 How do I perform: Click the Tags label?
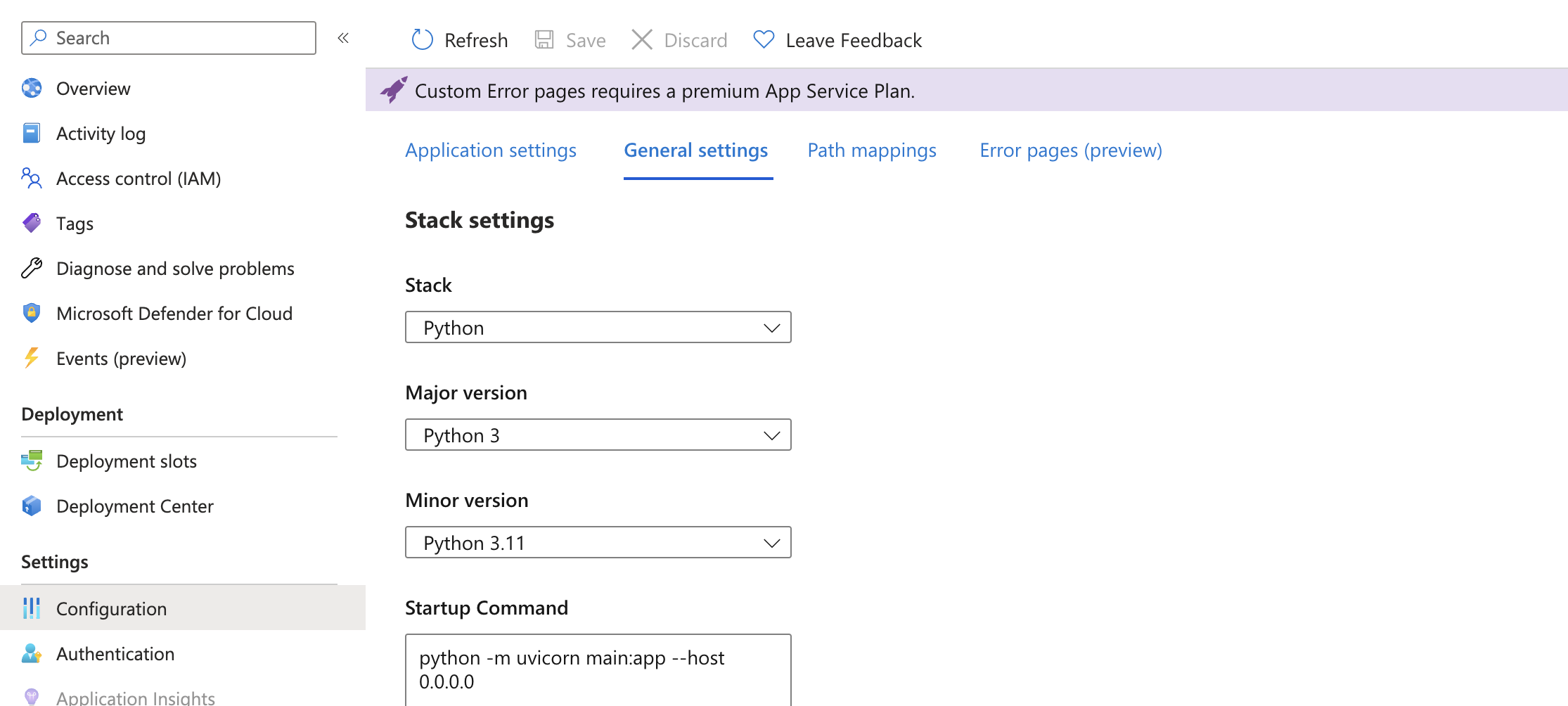click(x=75, y=224)
